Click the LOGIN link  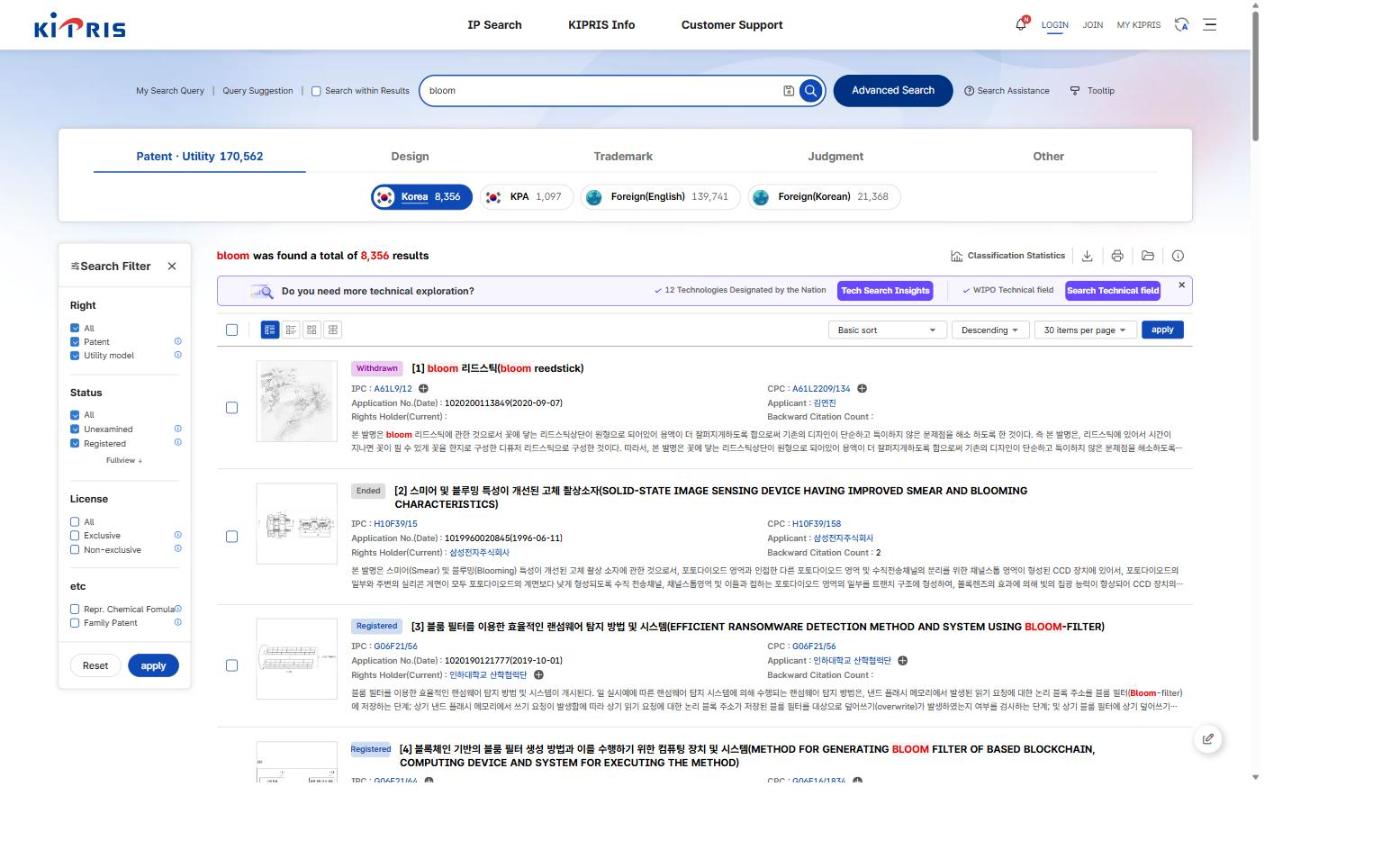1054,25
